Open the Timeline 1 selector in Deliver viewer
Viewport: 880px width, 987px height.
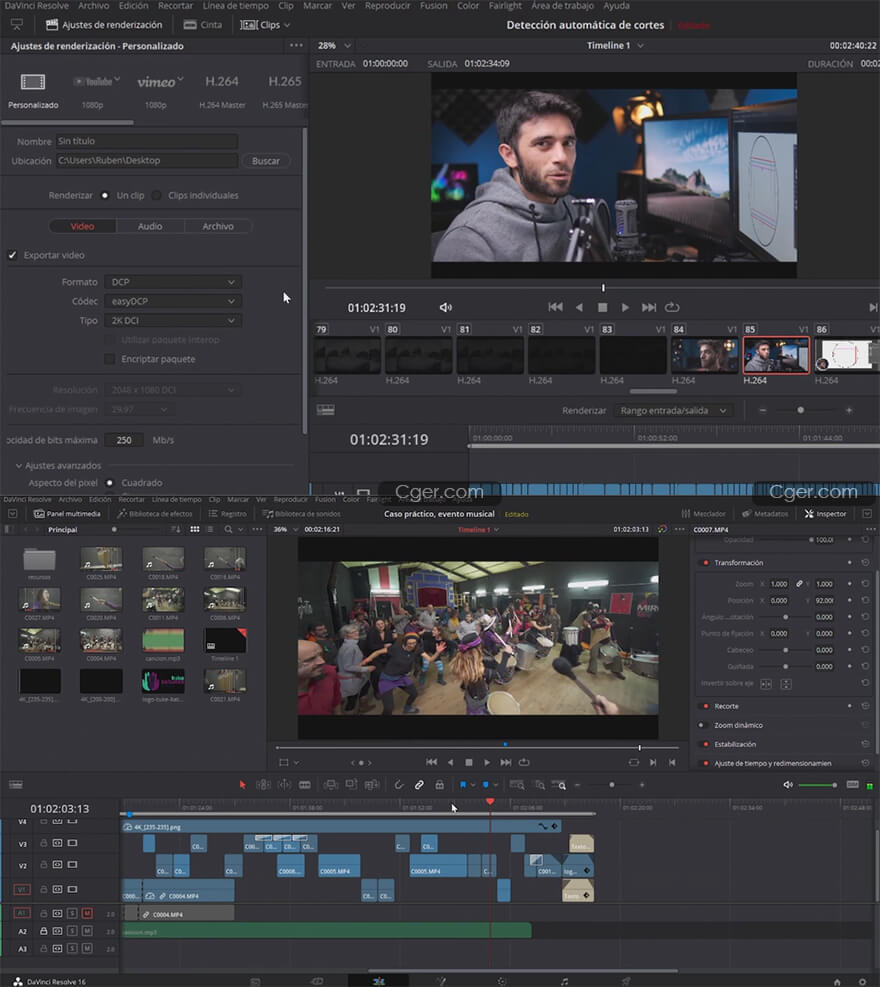coord(615,45)
